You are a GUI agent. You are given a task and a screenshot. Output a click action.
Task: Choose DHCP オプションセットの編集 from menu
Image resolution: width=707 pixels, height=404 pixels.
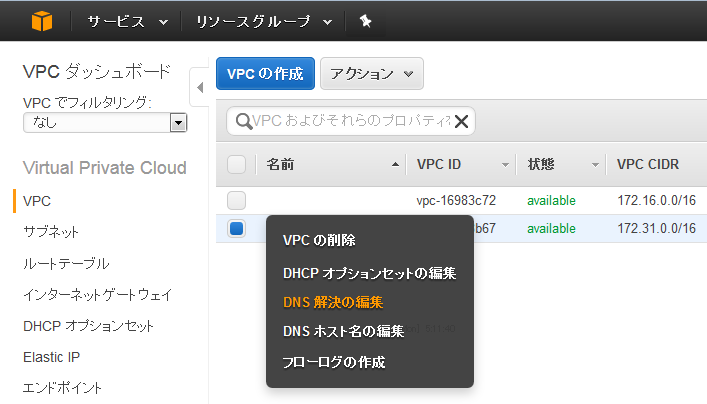(369, 273)
